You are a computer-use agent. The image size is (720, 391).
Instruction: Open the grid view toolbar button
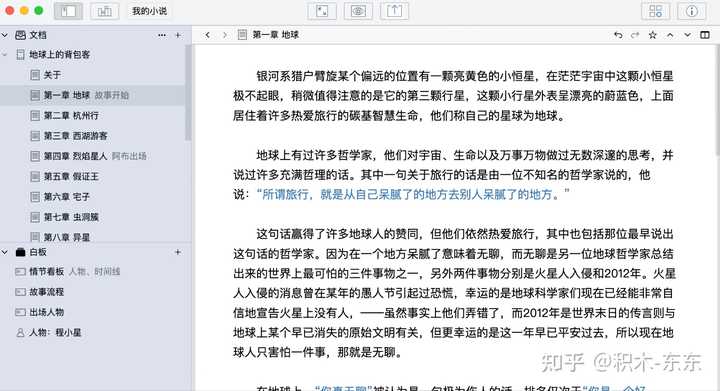pyautogui.click(x=655, y=11)
